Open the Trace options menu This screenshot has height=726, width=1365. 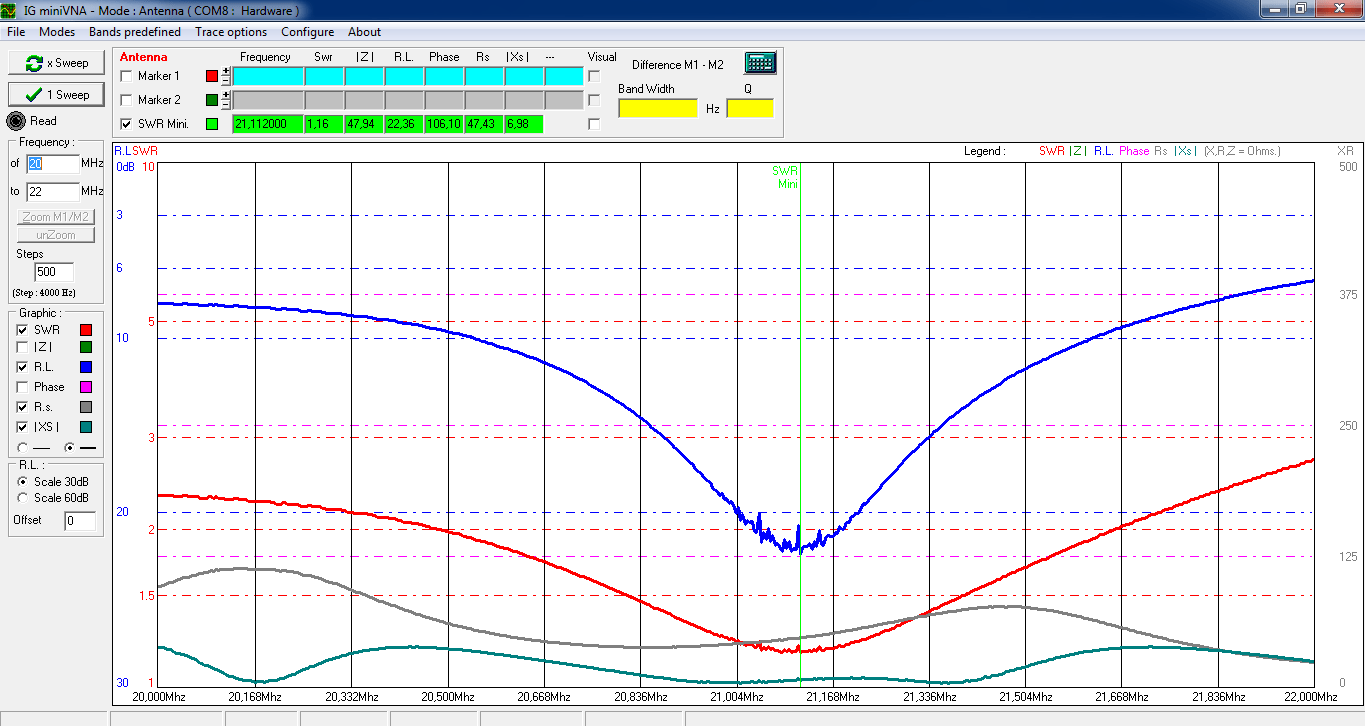pos(231,32)
